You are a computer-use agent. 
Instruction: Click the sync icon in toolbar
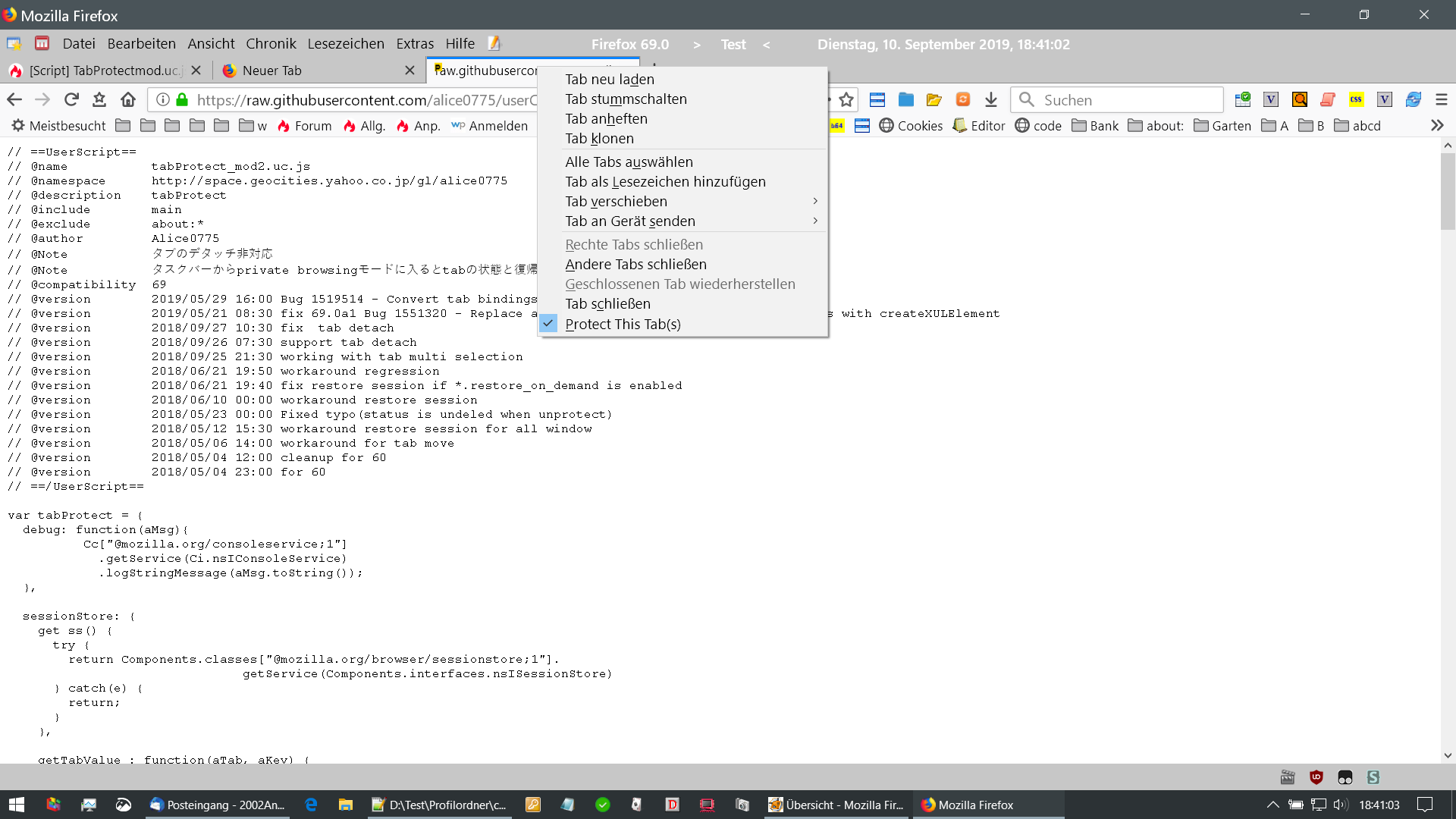point(1414,99)
